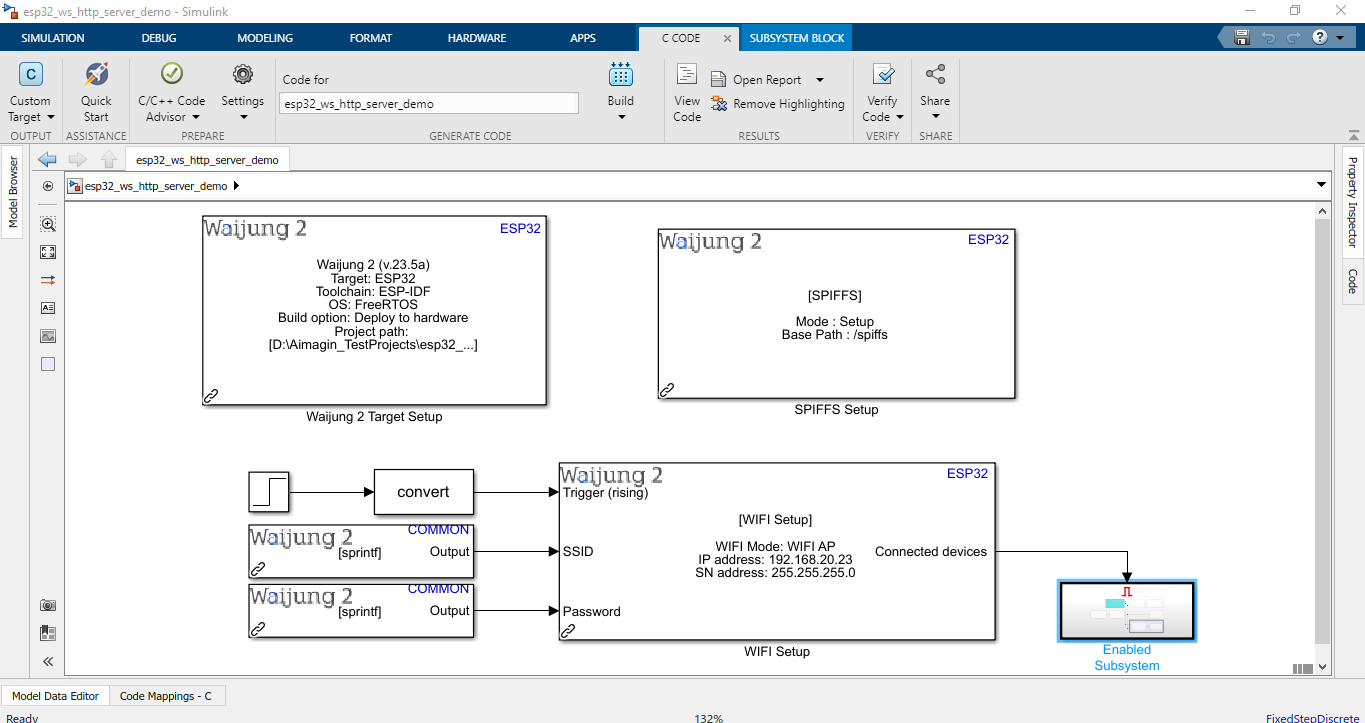Expand the Build dropdown arrow
Viewport: 1365px width, 723px height.
621,118
